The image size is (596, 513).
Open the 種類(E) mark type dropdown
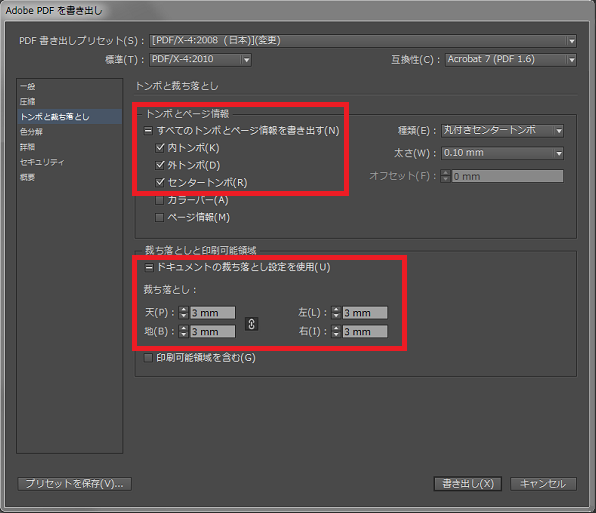(x=502, y=131)
